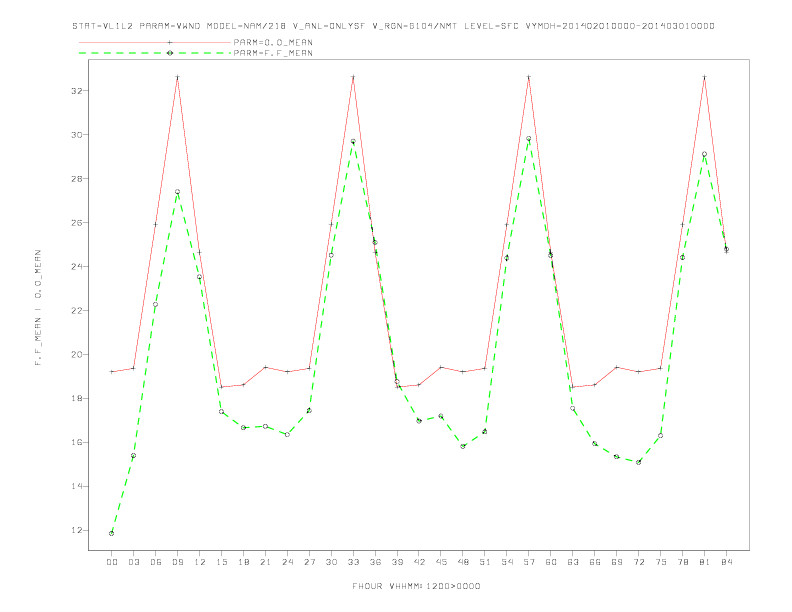
Task: Click the red legend line sample marker
Action: (170, 42)
